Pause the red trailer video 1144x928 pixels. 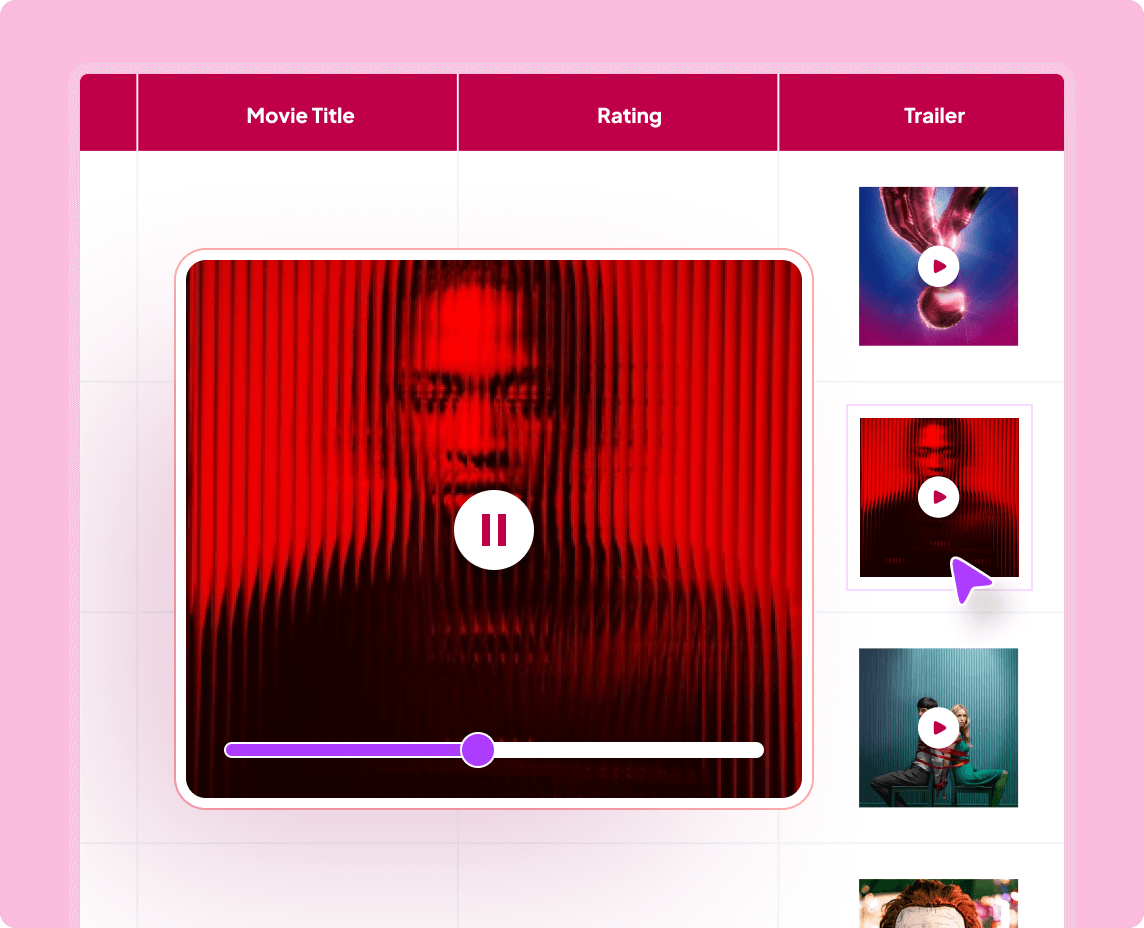click(x=494, y=530)
